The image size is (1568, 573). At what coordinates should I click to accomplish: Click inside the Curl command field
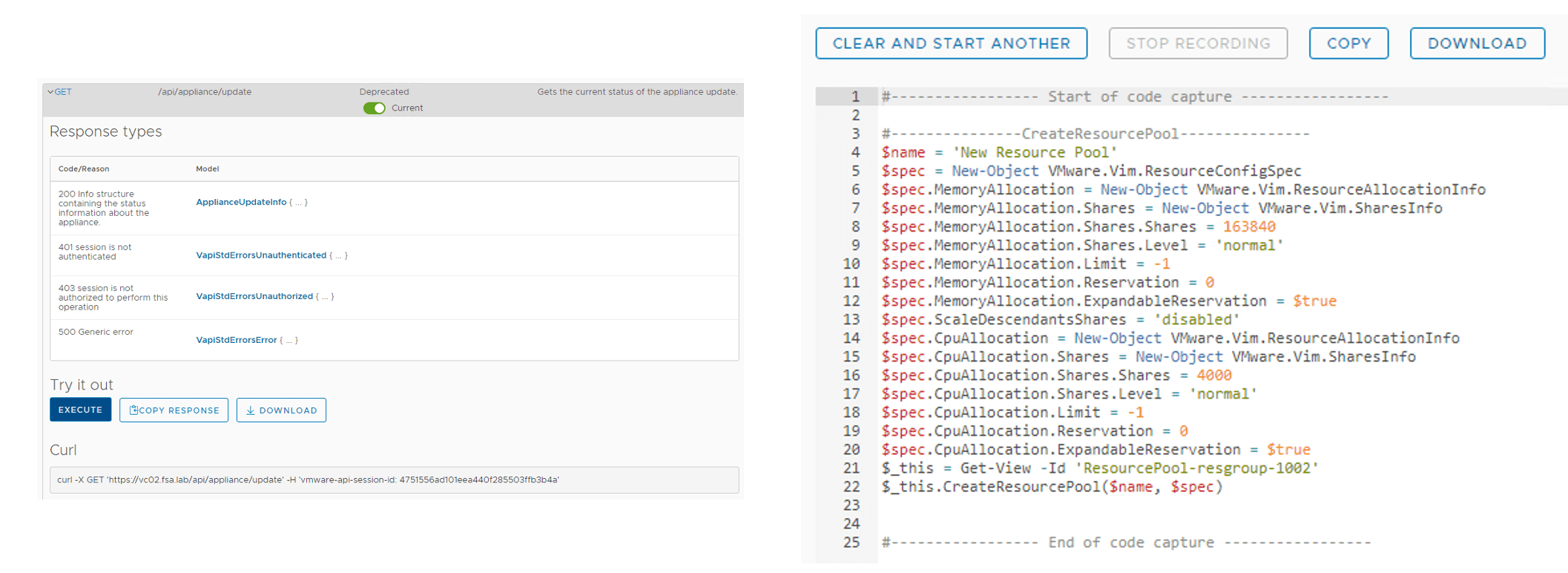394,480
